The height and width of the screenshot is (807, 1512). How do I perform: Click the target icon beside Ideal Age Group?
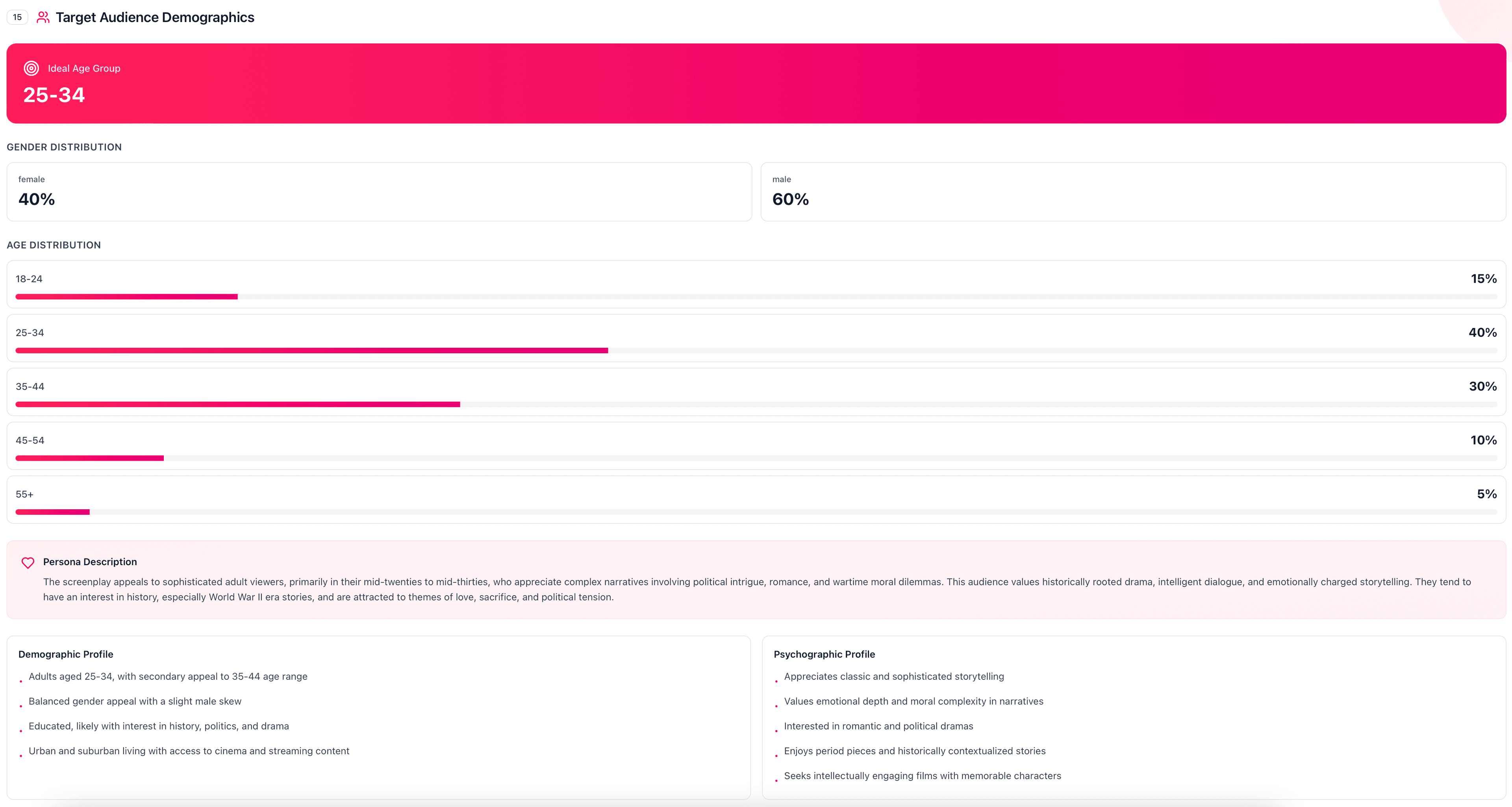click(x=31, y=69)
